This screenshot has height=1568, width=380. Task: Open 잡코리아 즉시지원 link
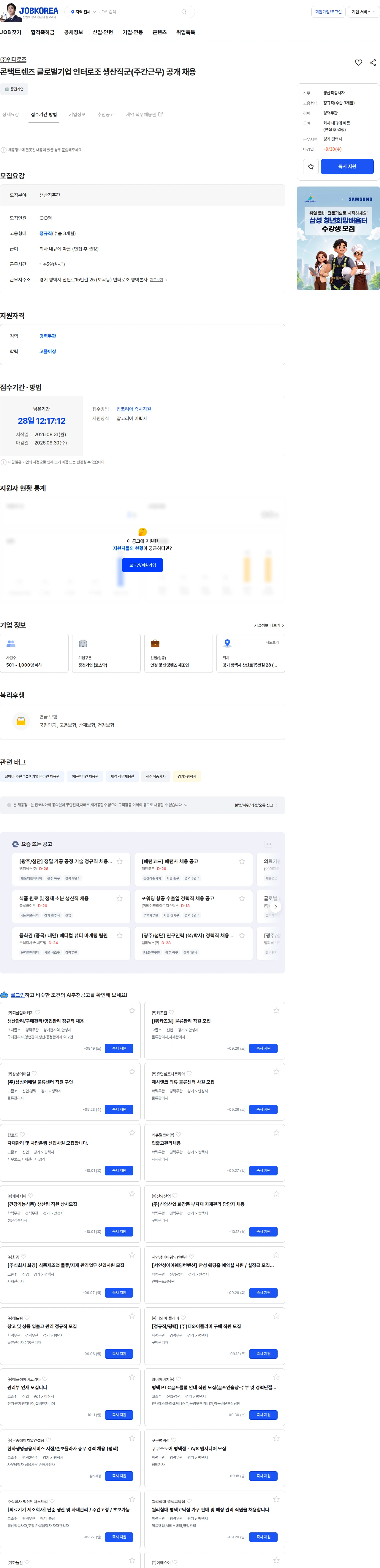(x=134, y=409)
